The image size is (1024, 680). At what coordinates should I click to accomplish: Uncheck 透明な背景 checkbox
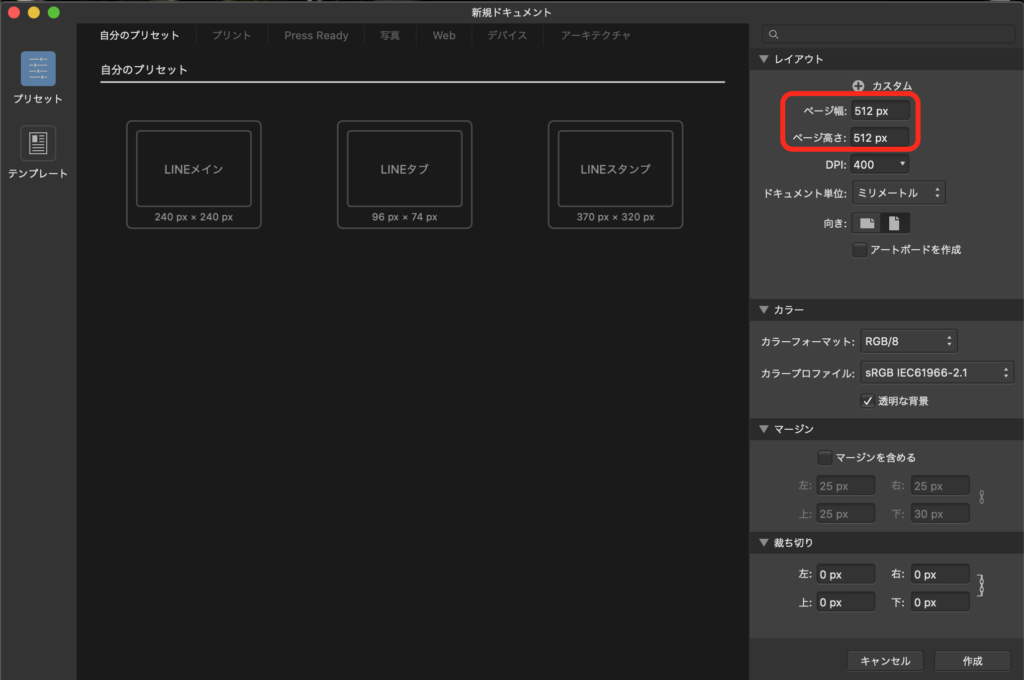coord(867,400)
